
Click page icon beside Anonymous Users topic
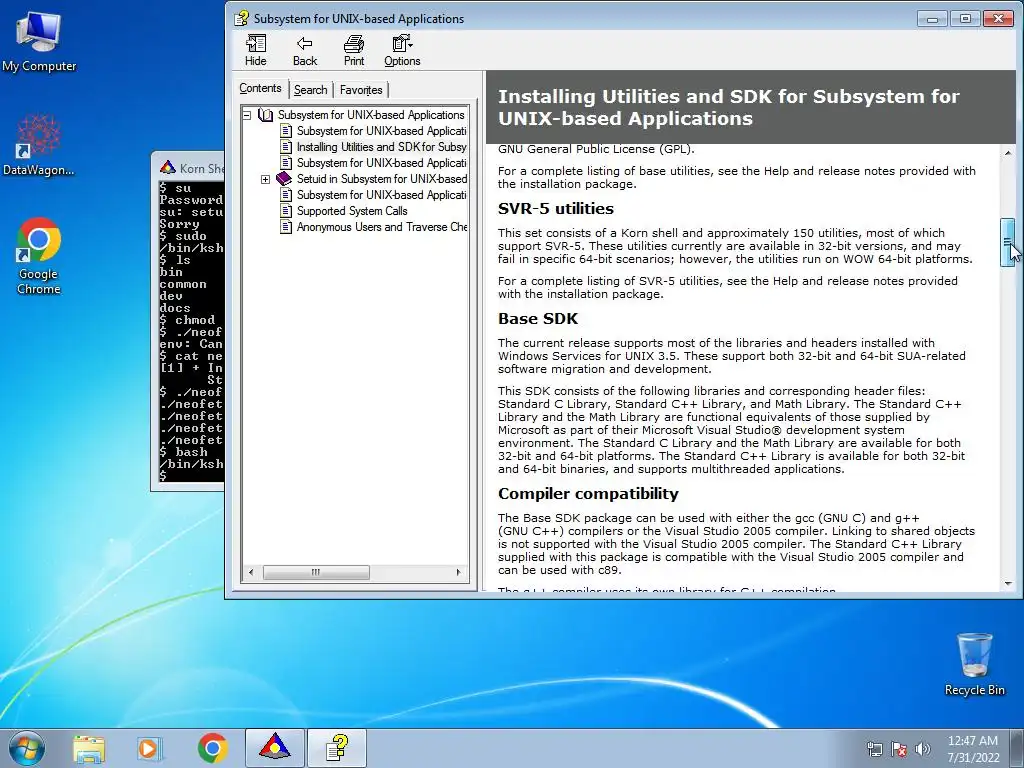[x=285, y=227]
